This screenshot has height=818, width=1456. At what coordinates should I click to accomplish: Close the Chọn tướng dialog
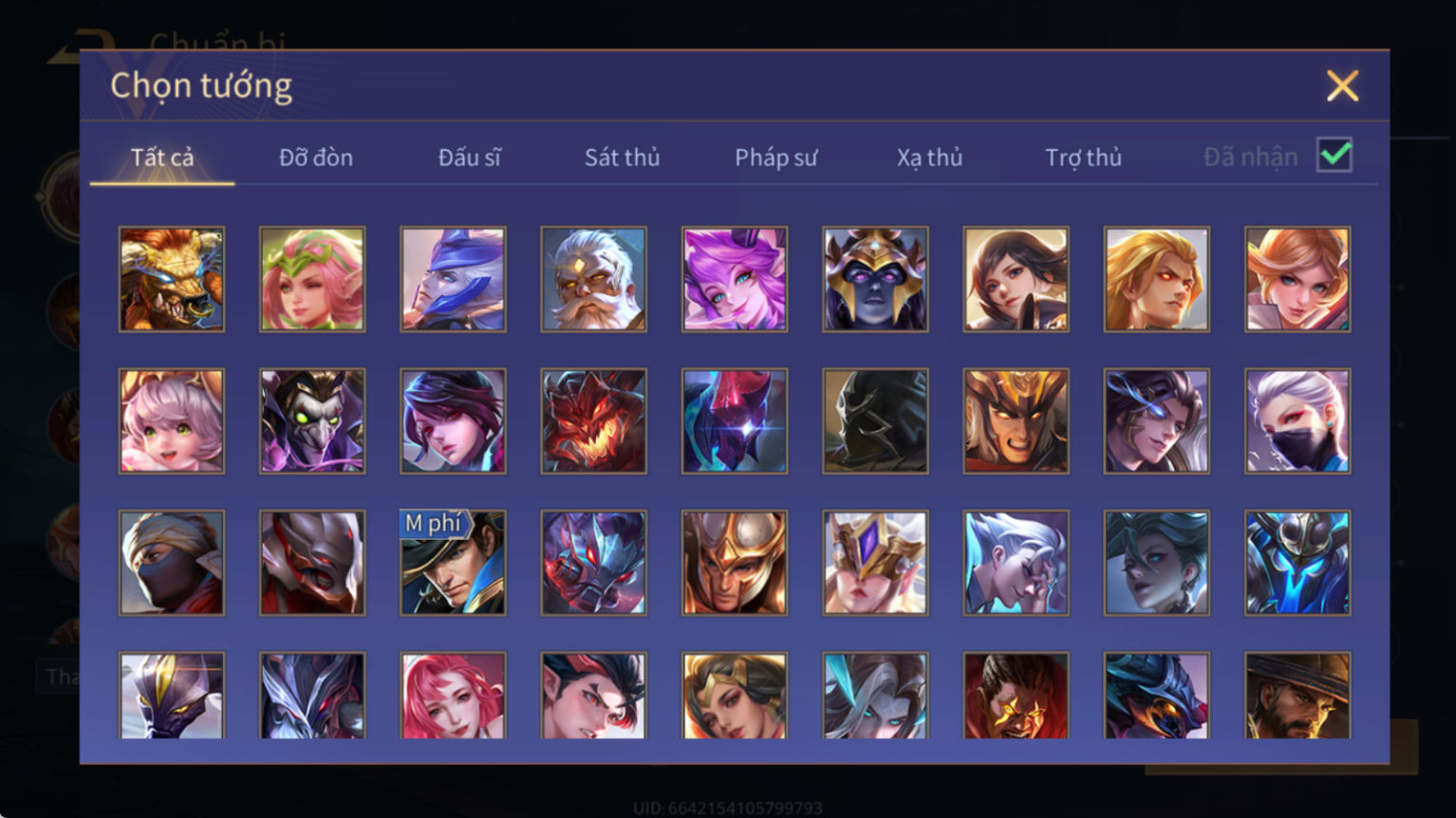1342,86
